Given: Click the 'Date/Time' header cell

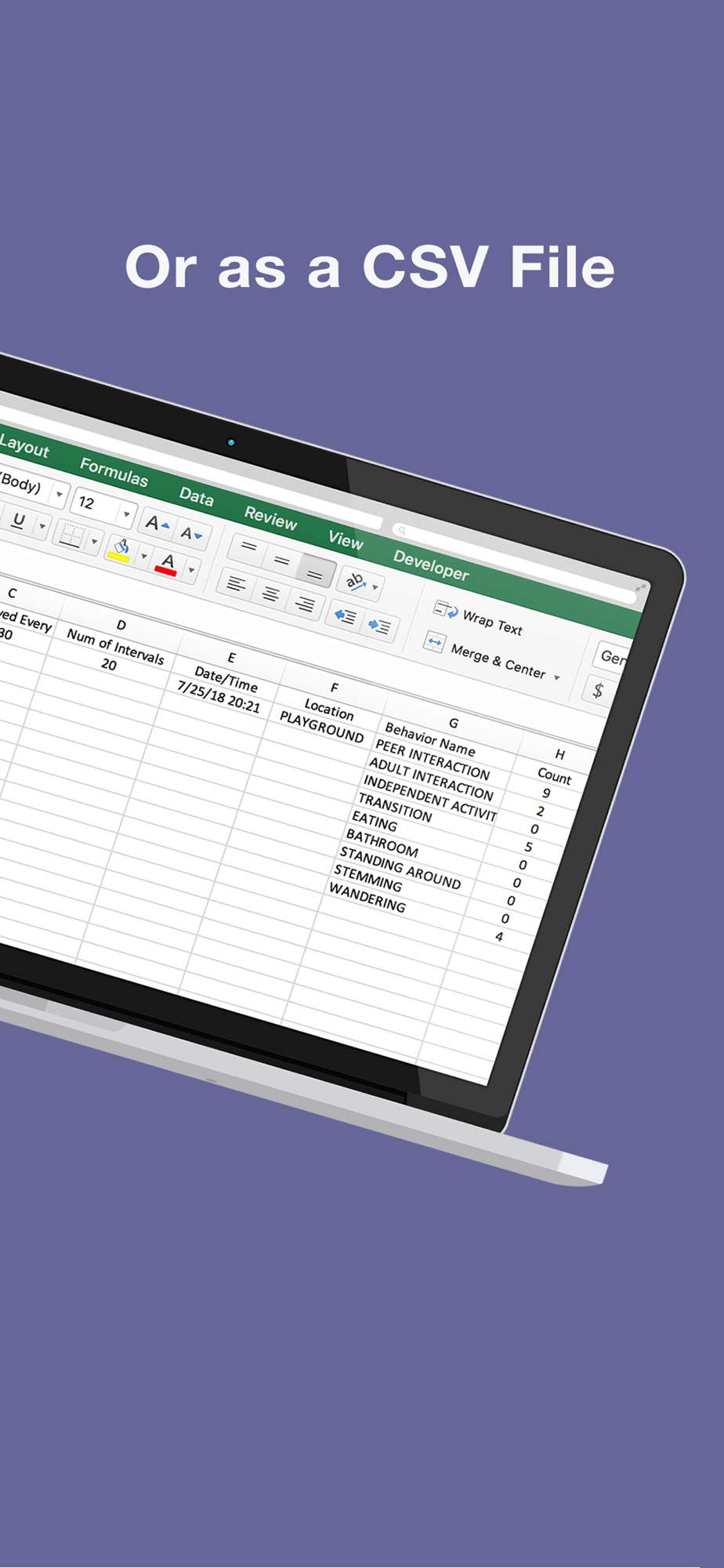Looking at the screenshot, I should (225, 679).
